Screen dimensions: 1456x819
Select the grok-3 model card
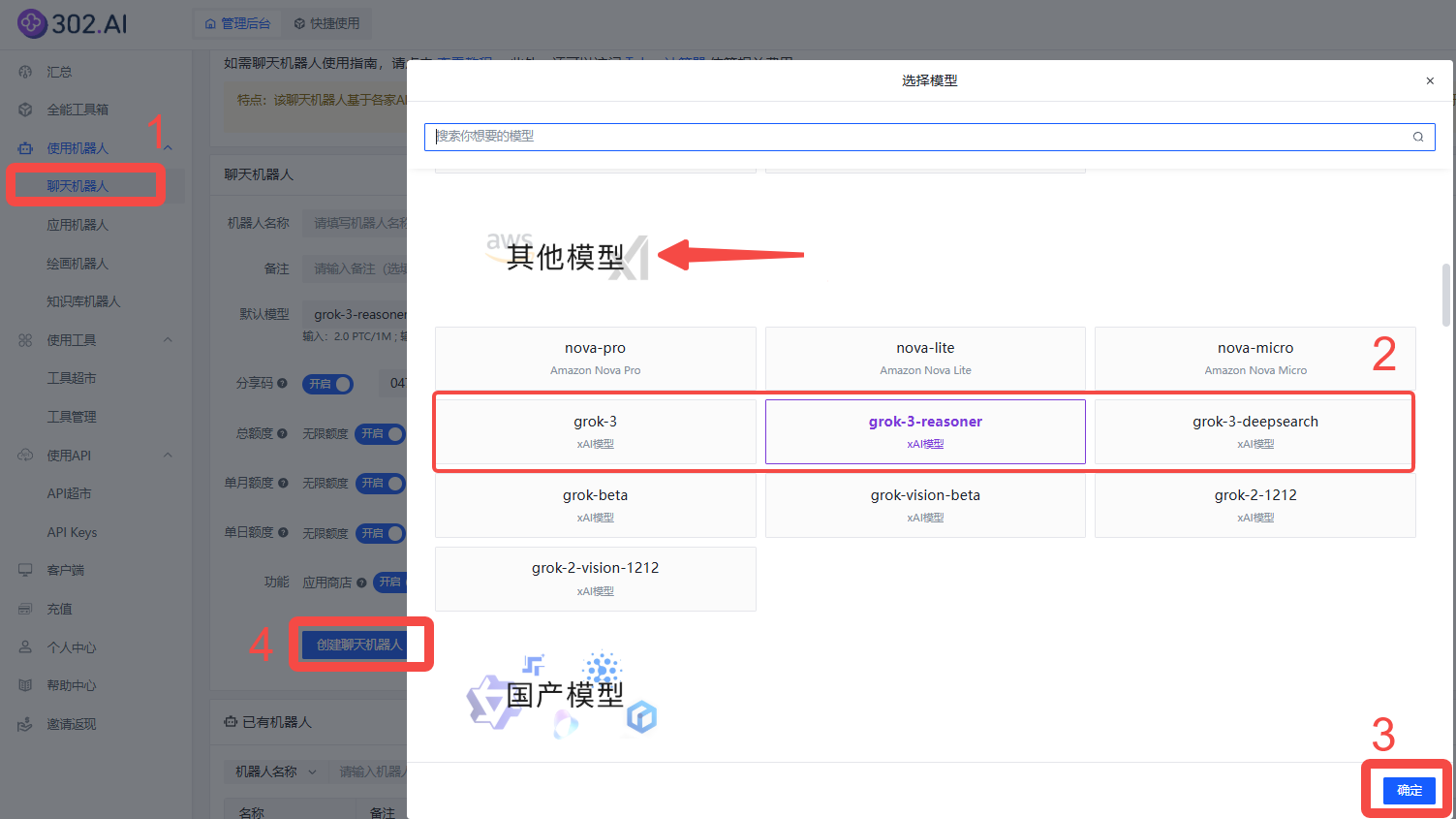pyautogui.click(x=596, y=431)
